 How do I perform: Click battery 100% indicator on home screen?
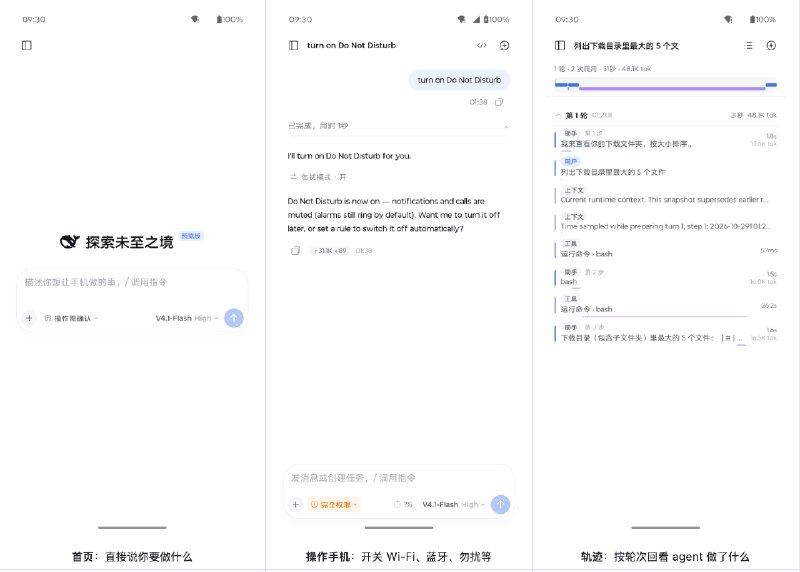click(230, 19)
